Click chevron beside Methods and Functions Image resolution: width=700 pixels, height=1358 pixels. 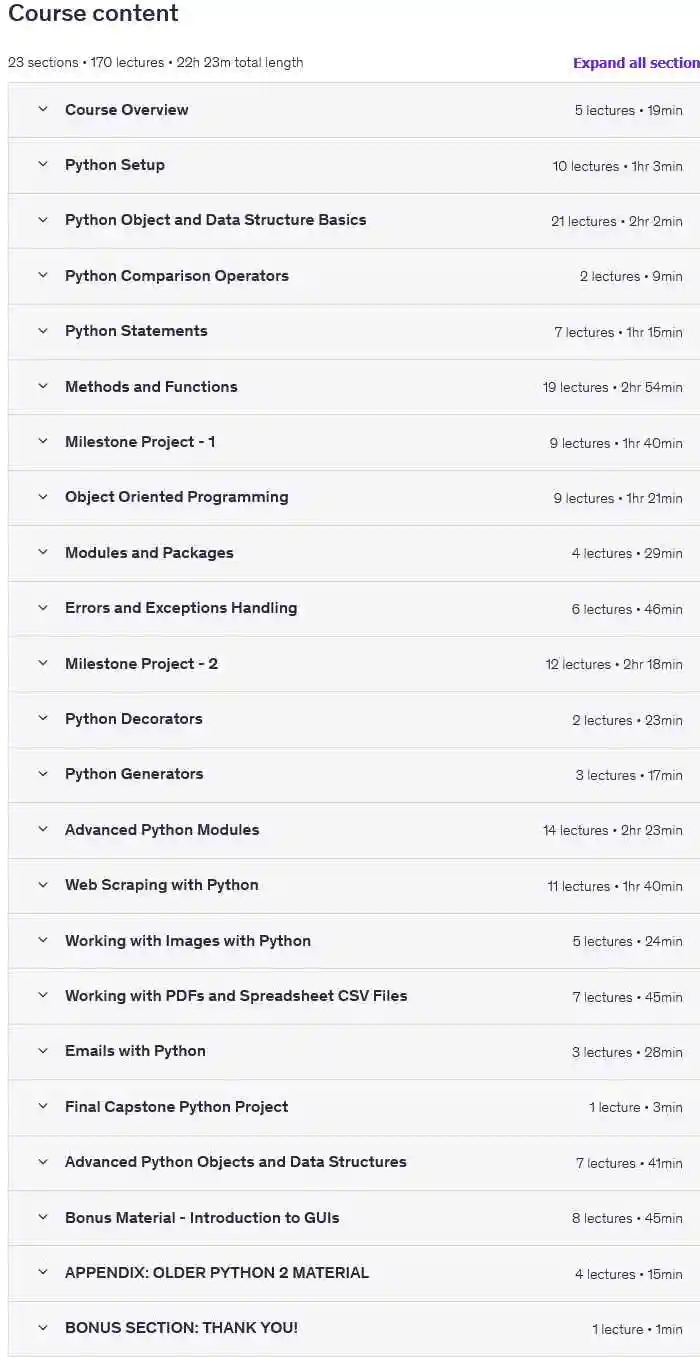pyautogui.click(x=43, y=387)
